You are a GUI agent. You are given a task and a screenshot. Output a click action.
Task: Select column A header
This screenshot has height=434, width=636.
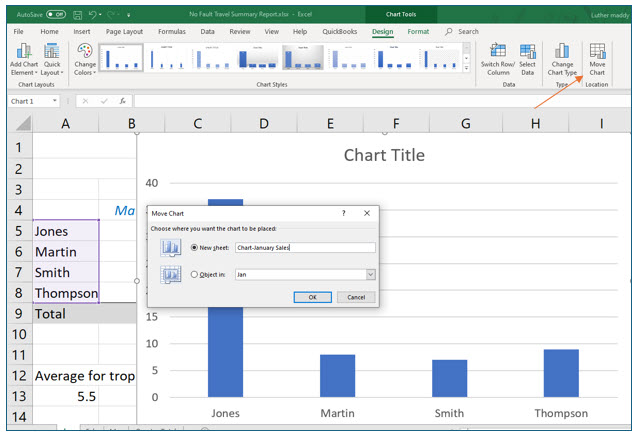coord(65,123)
